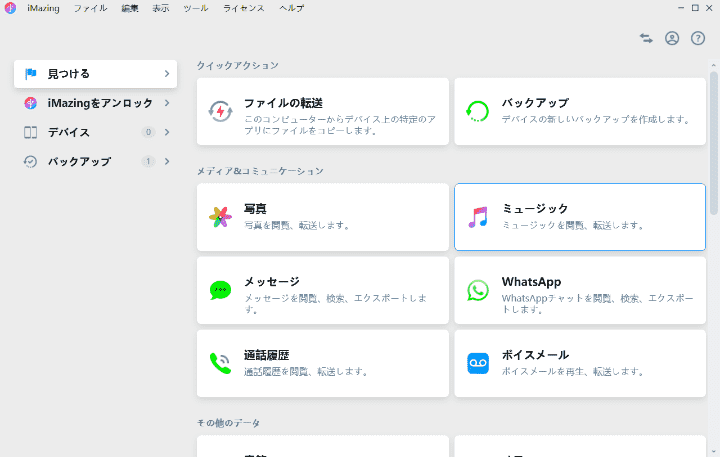Open the iMazing menu
Viewport: 720px width, 457px height.
click(43, 8)
